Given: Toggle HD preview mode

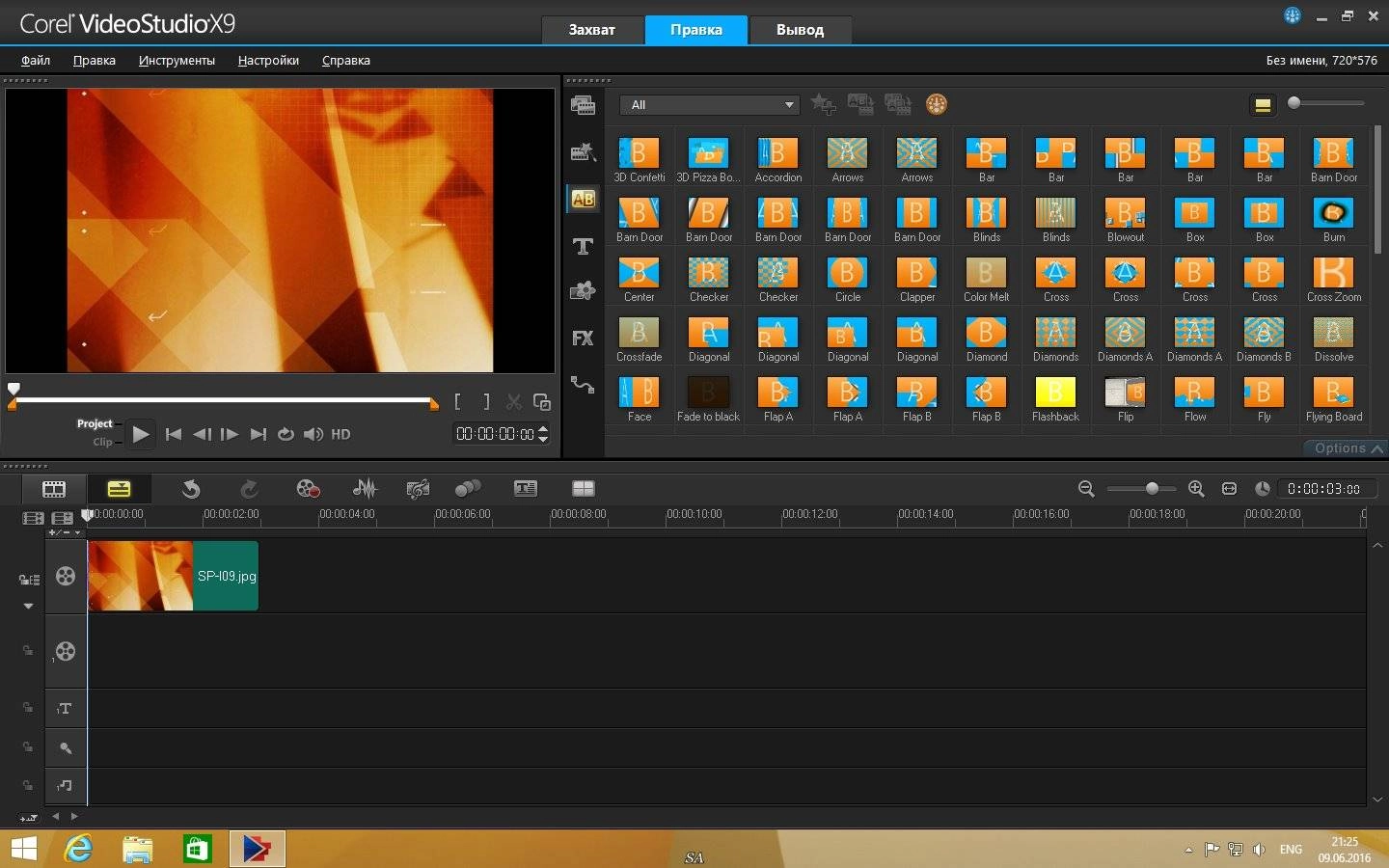Looking at the screenshot, I should tap(340, 434).
